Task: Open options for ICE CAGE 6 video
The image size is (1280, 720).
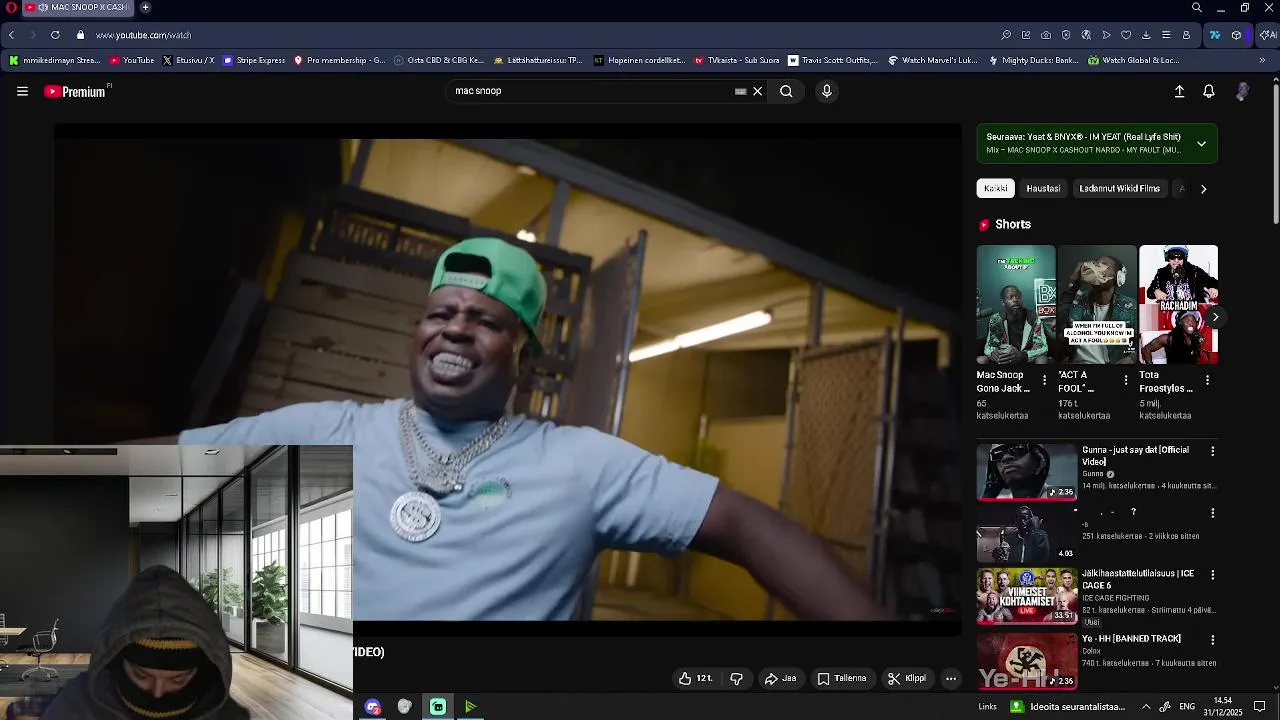Action: coord(1213,575)
